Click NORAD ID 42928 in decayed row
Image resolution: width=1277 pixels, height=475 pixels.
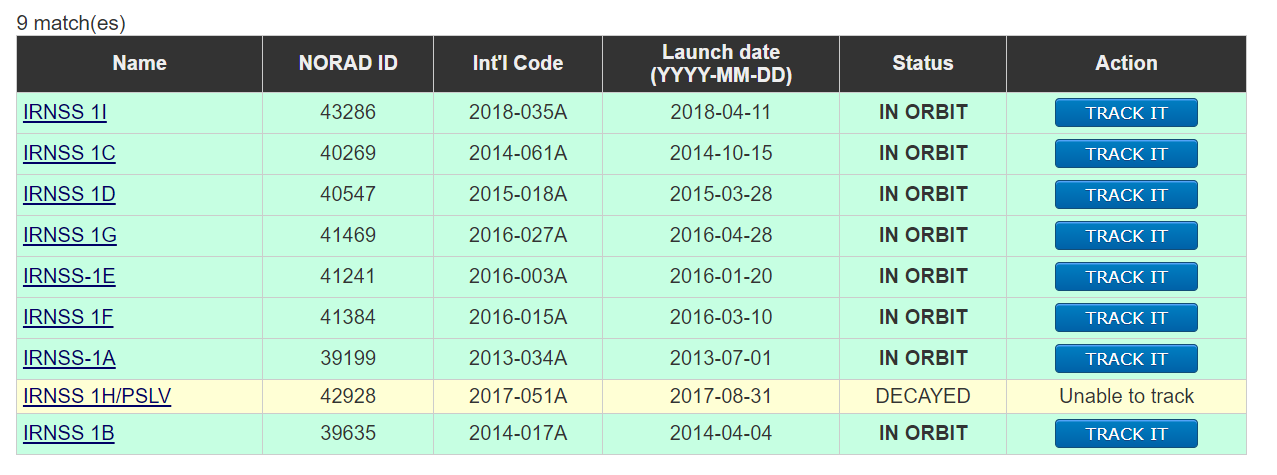(x=348, y=397)
